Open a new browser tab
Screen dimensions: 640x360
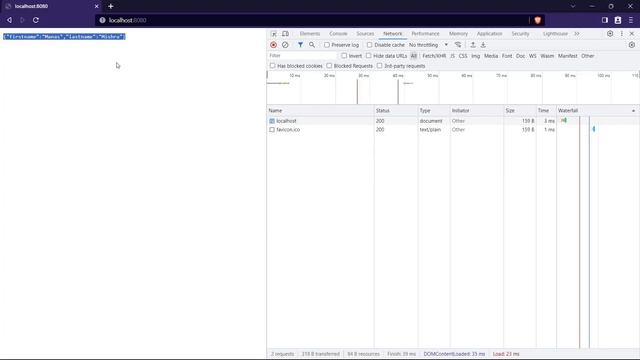point(111,6)
